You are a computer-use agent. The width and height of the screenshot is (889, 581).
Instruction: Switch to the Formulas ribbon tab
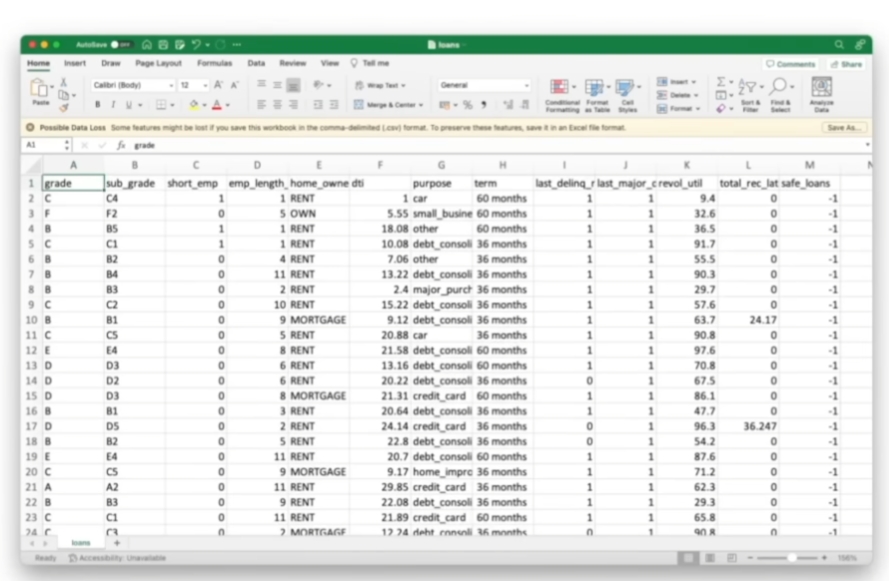click(214, 63)
